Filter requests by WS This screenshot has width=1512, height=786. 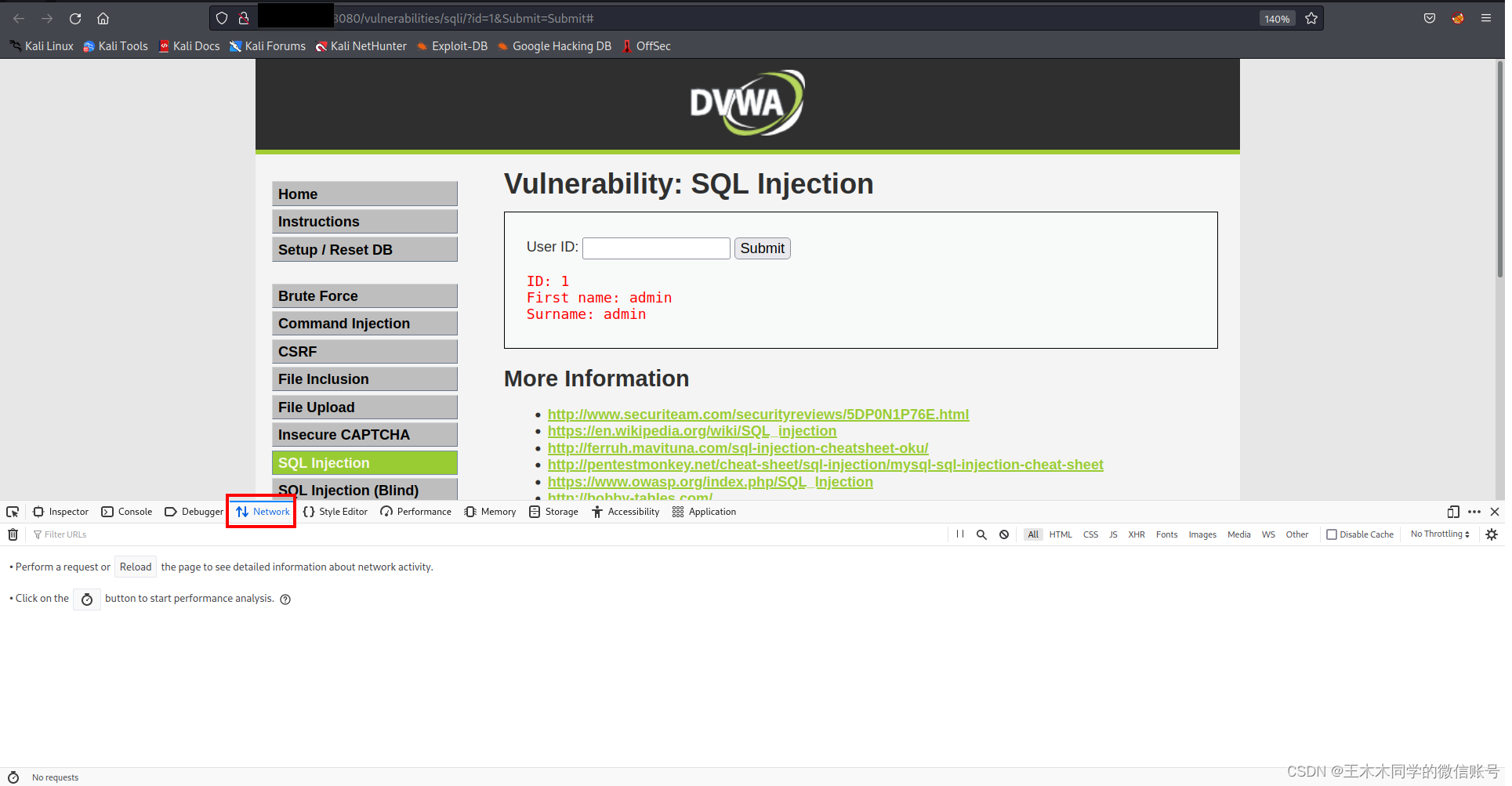1268,534
